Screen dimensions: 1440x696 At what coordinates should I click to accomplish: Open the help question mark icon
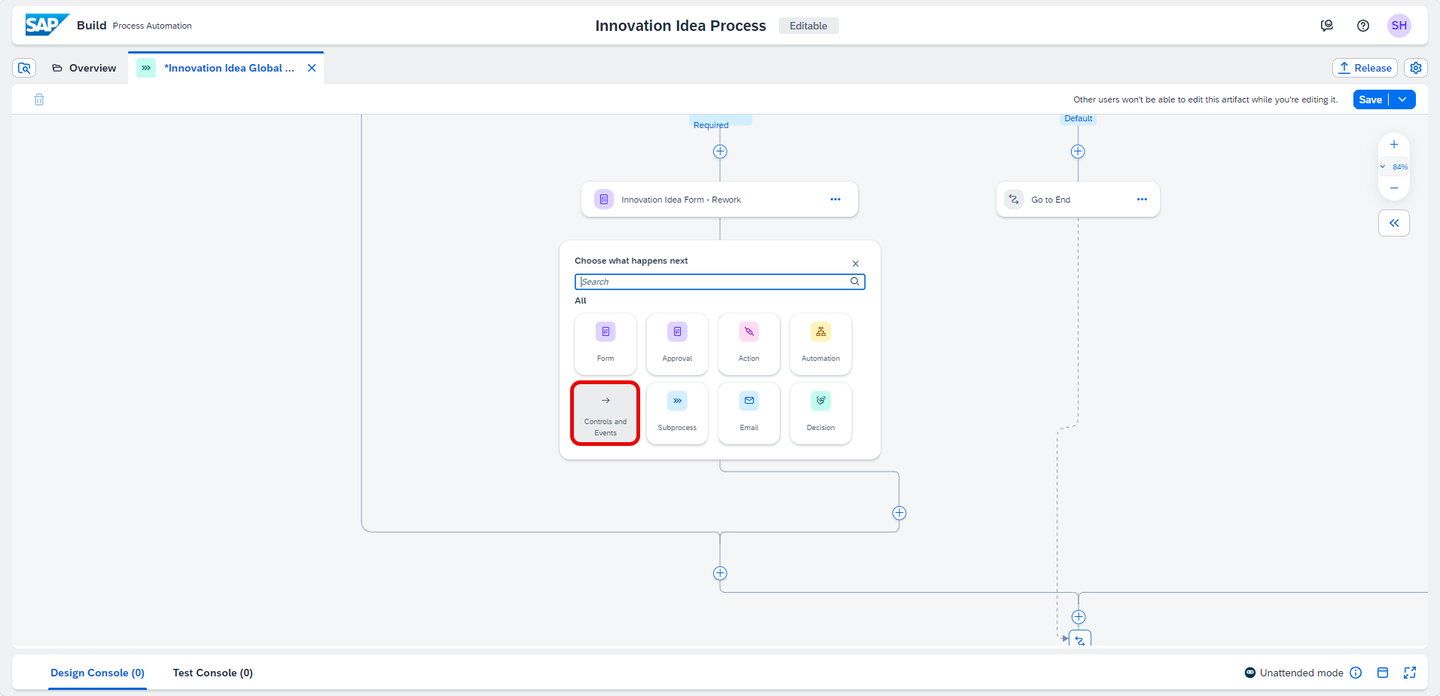tap(1363, 26)
